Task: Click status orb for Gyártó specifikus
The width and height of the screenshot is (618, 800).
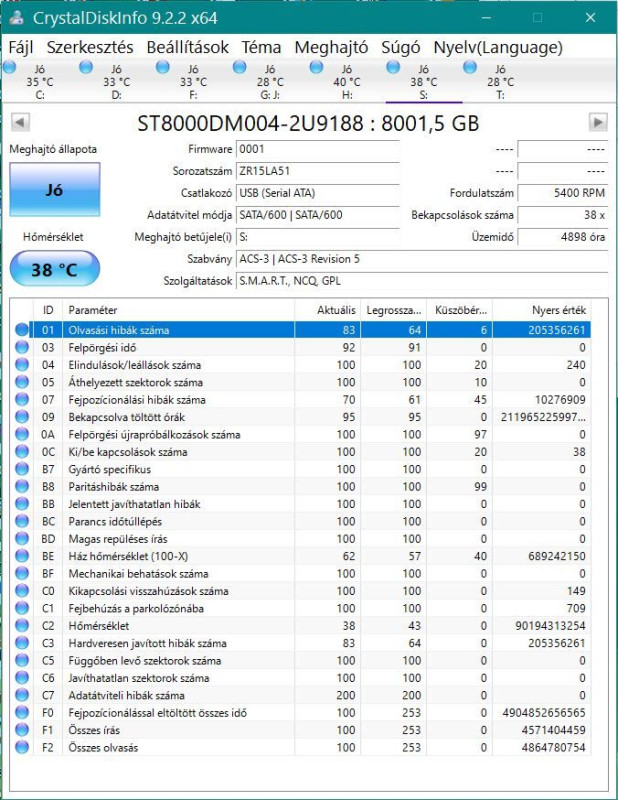Action: coord(21,469)
